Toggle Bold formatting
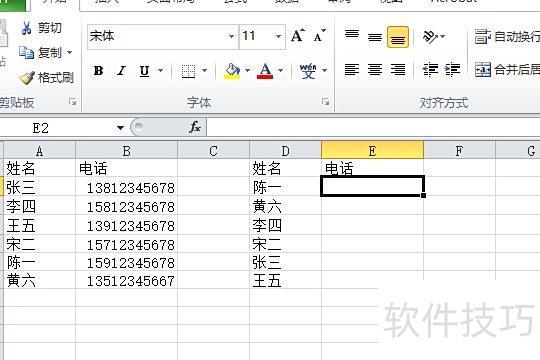Viewport: 540px width, 360px height. click(98, 71)
